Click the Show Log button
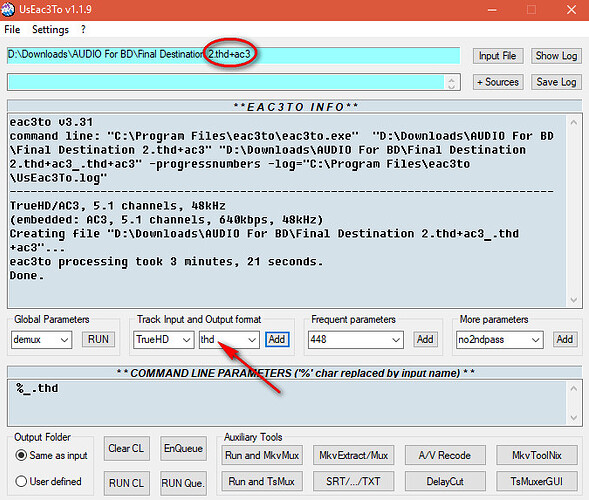The height and width of the screenshot is (500, 589). (x=556, y=56)
